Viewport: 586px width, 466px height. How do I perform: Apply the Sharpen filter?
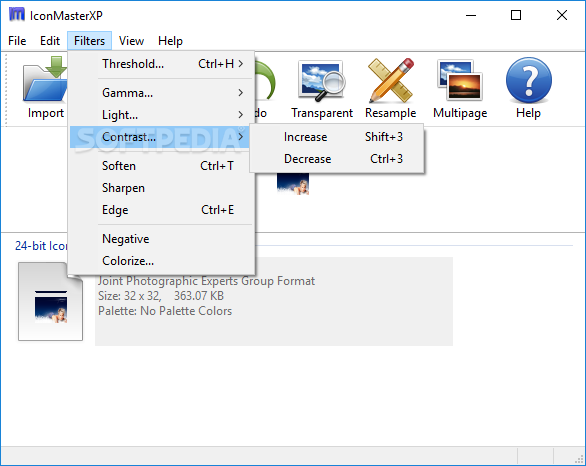(x=161, y=188)
